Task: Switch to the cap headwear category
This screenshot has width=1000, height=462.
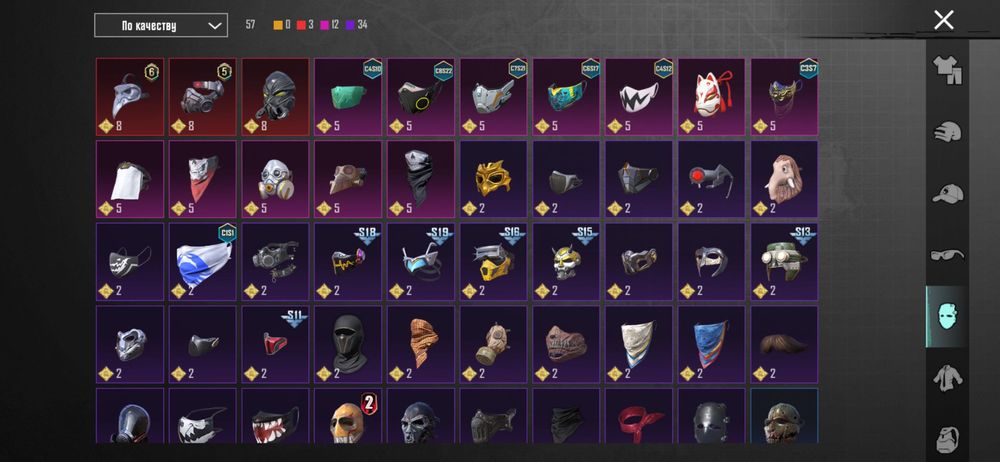Action: tap(948, 194)
